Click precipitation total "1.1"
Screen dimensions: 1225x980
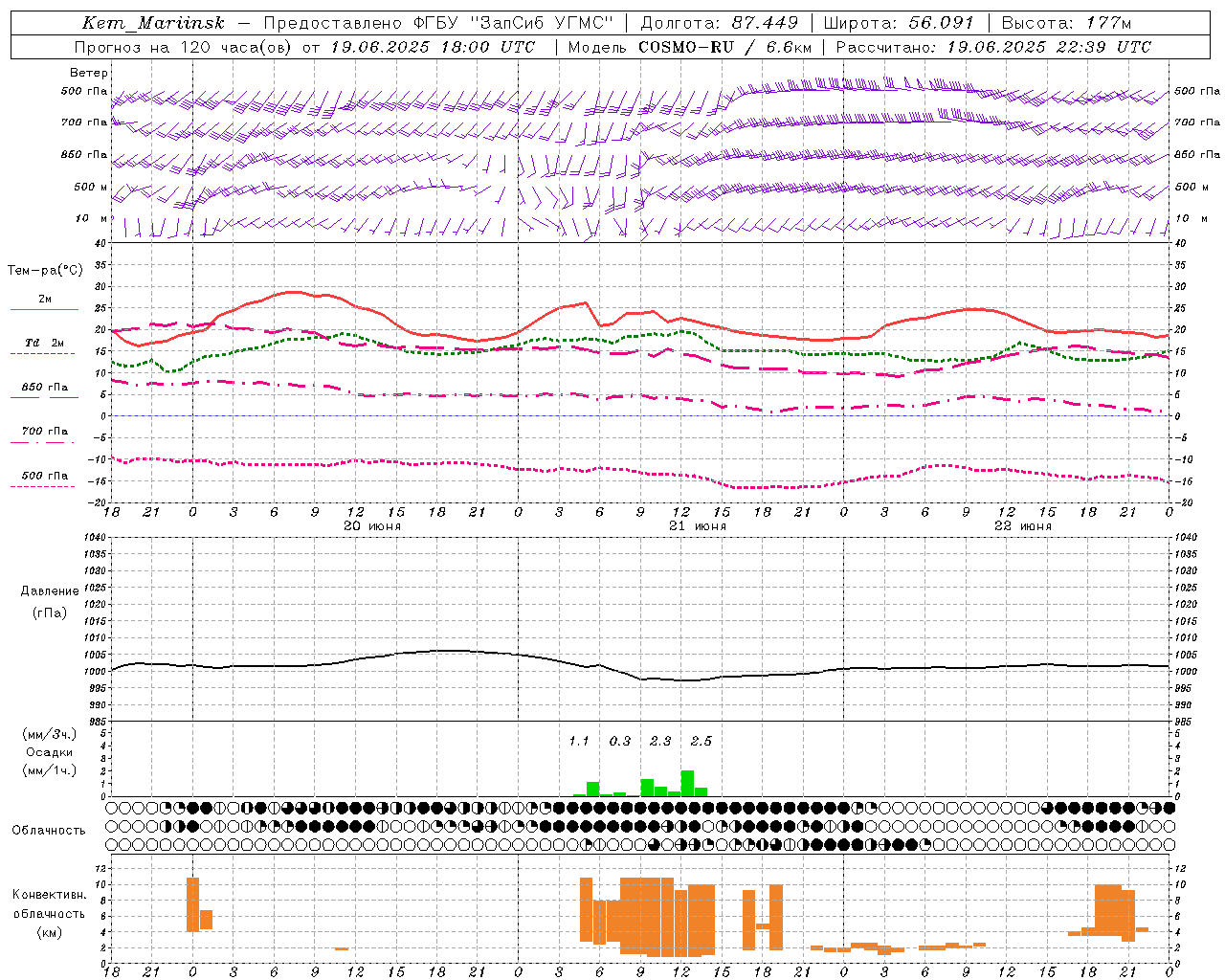pyautogui.click(x=579, y=742)
